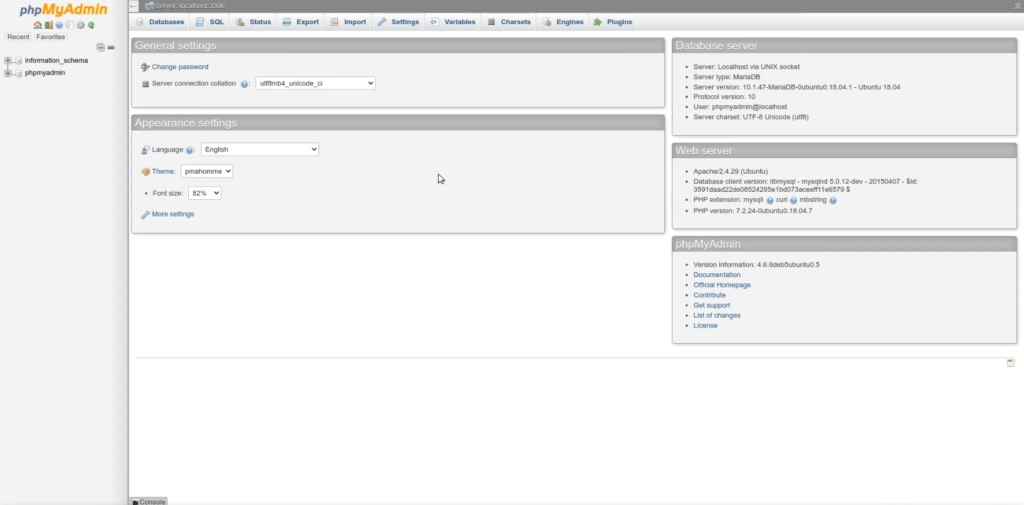Open the Language dropdown showing English
This screenshot has width=1024, height=505.
pyautogui.click(x=260, y=150)
